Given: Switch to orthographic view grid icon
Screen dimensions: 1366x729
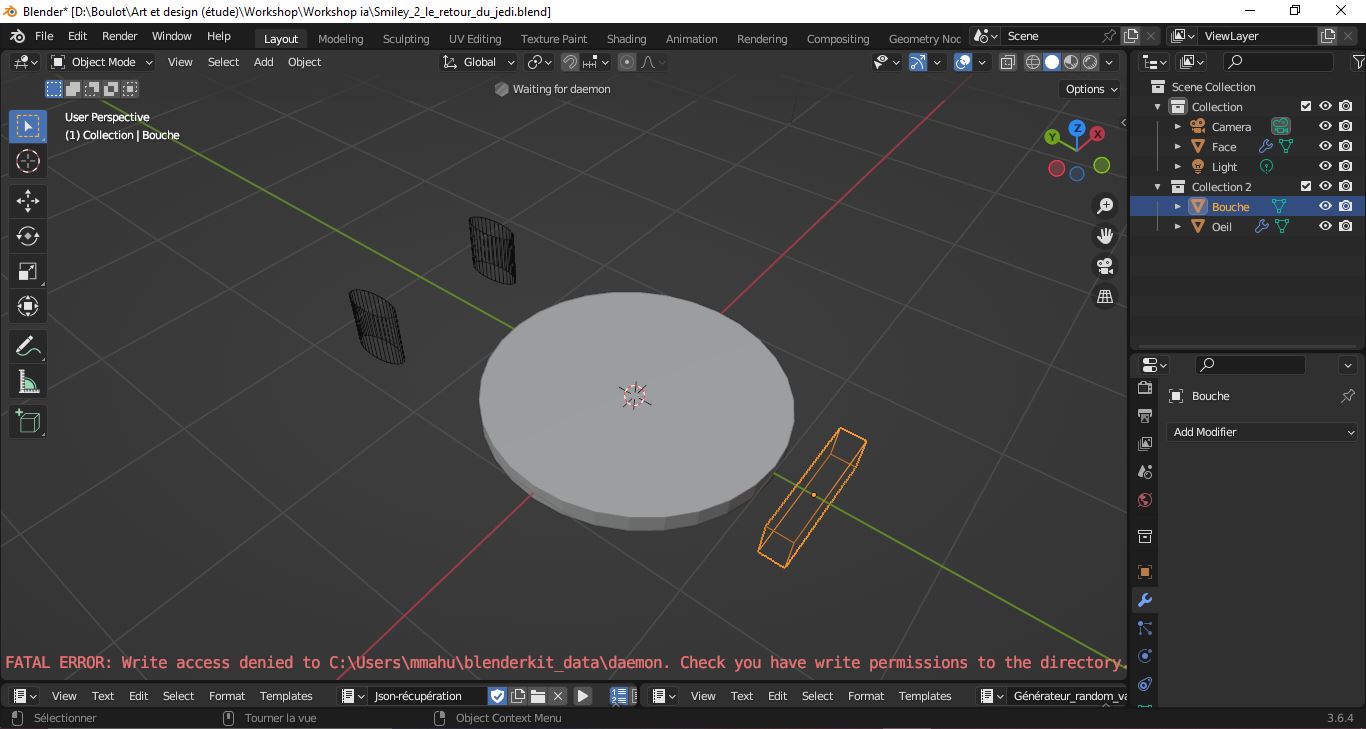Looking at the screenshot, I should click(x=1105, y=297).
